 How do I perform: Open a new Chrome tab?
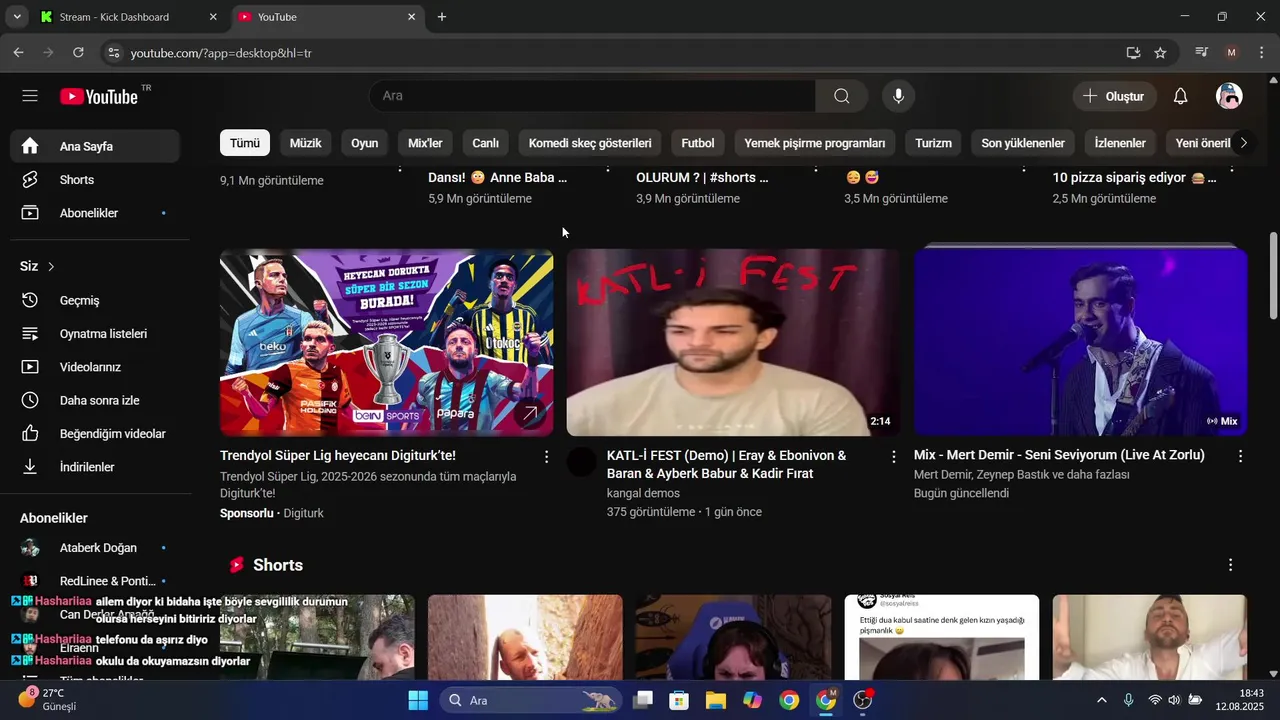441,17
